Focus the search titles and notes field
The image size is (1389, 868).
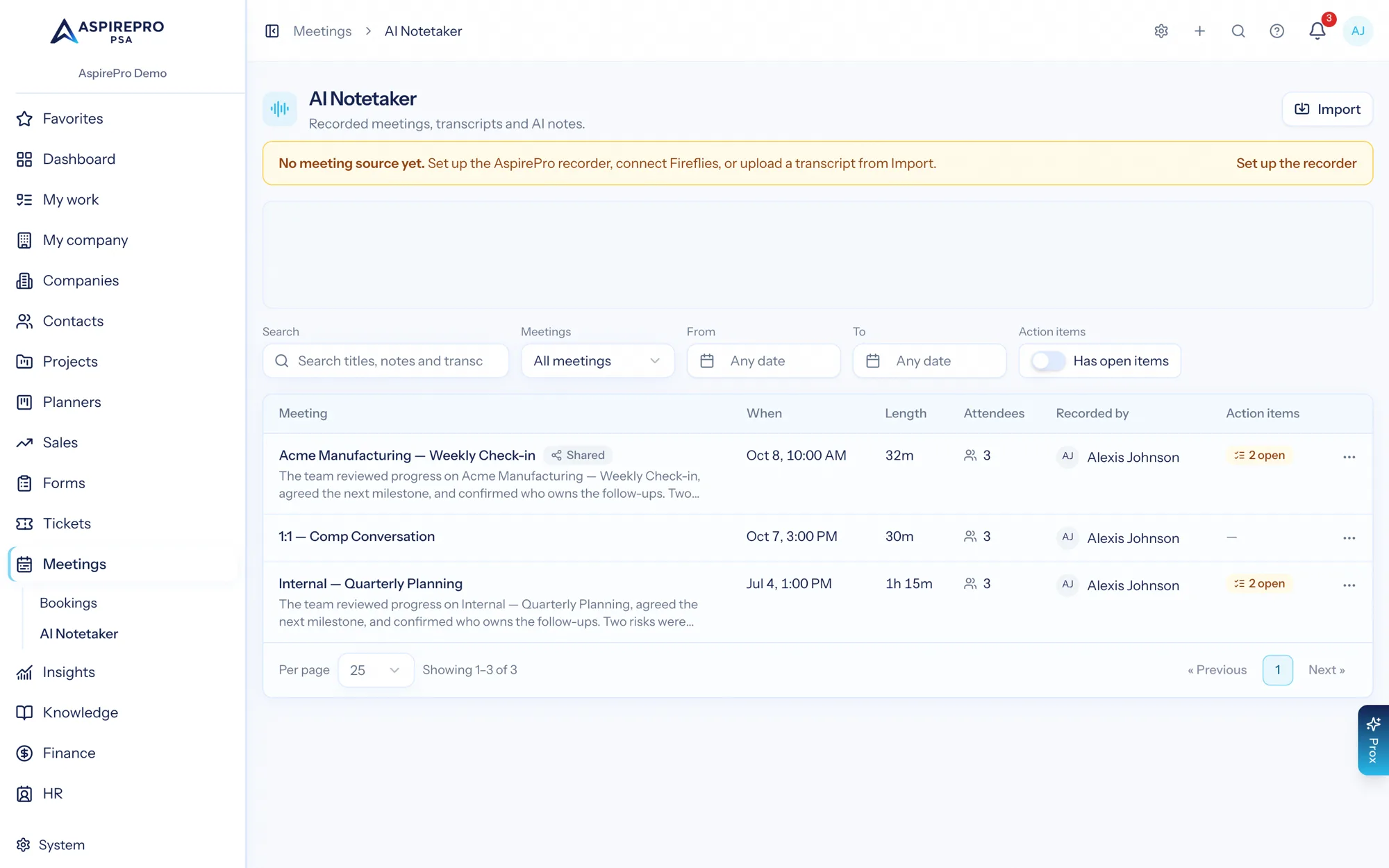tap(385, 361)
